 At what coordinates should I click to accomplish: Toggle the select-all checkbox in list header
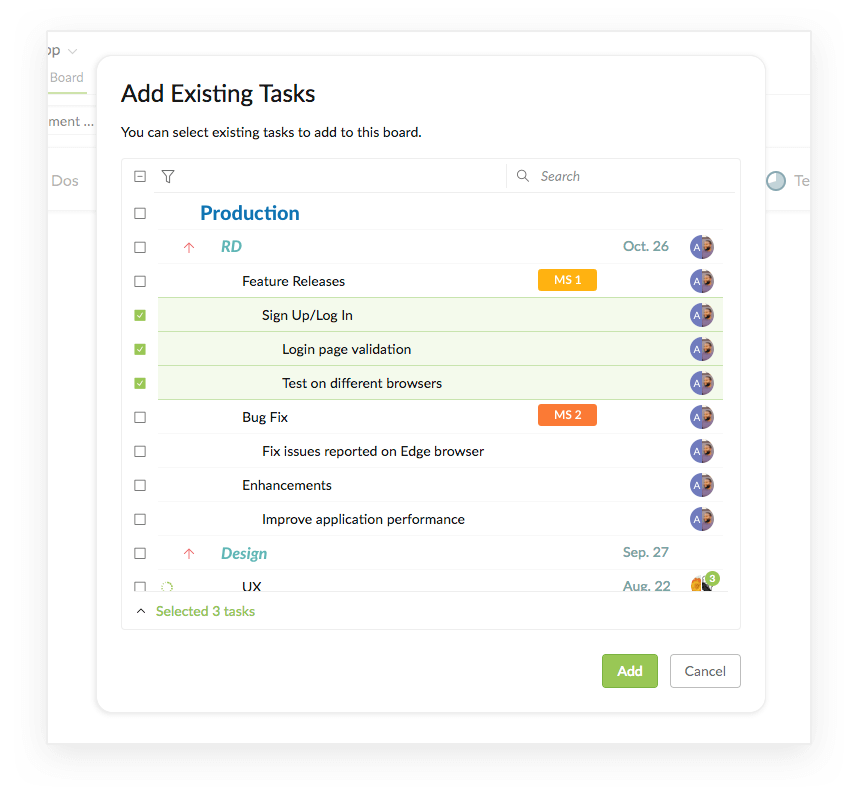point(140,176)
